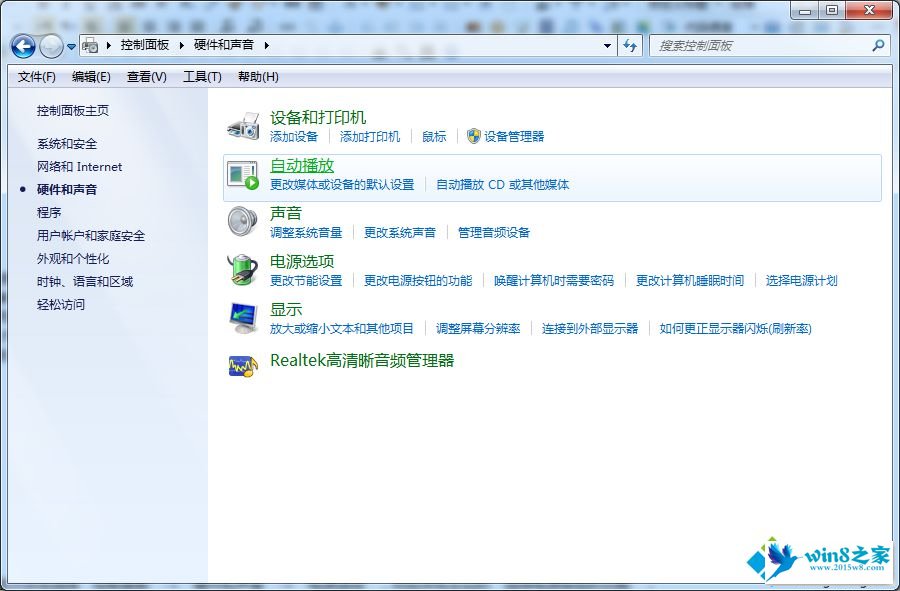This screenshot has width=900, height=591.
Task: Click the 鼠标 link
Action: tap(434, 137)
